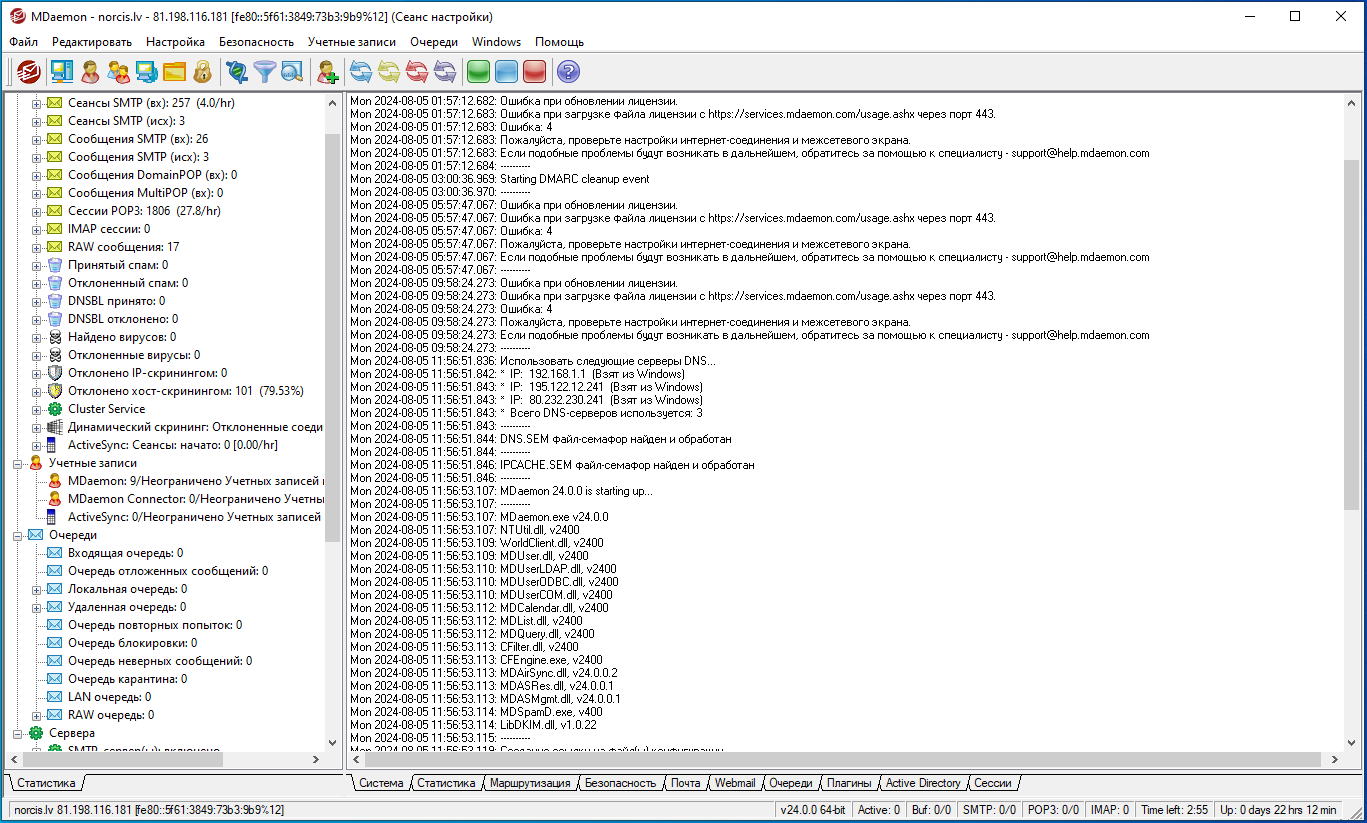
Task: Collapse the Сервера tree section
Action: click(18, 733)
